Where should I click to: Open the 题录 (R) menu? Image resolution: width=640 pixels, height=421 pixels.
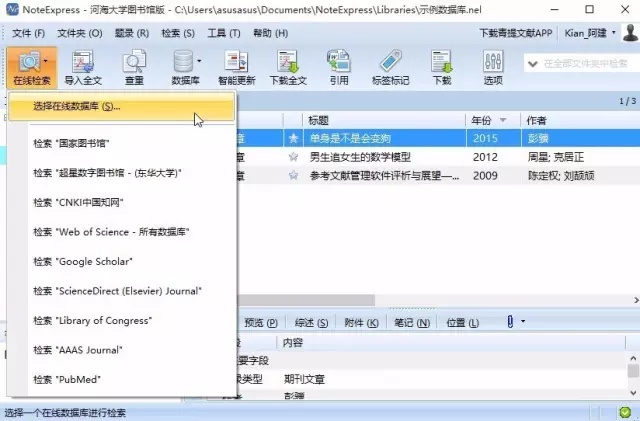pyautogui.click(x=131, y=33)
